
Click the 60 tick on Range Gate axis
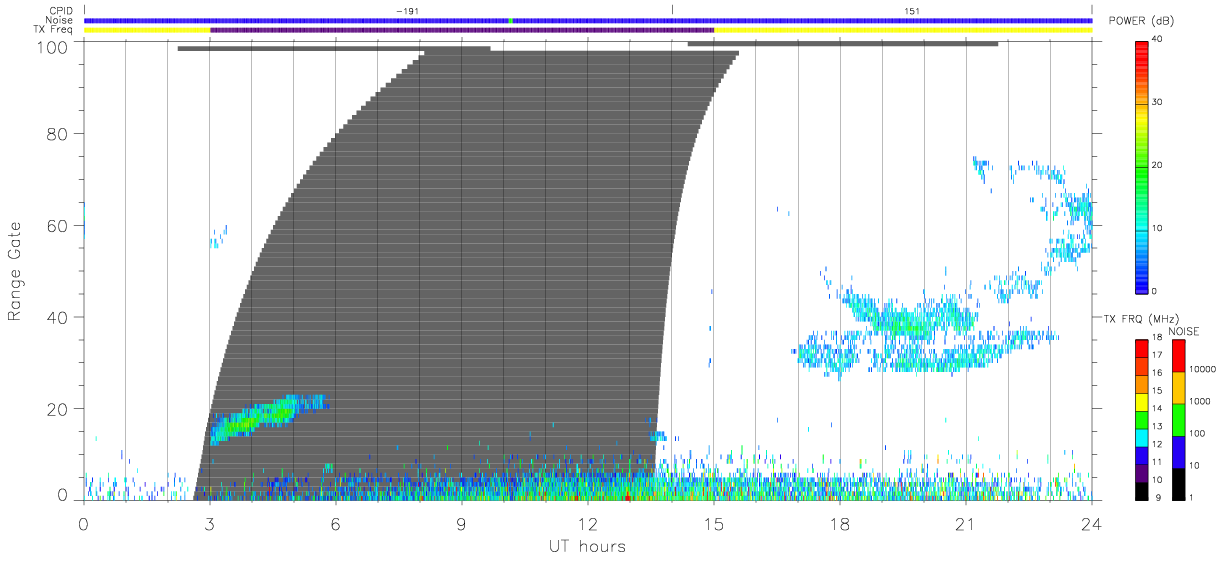click(56, 225)
